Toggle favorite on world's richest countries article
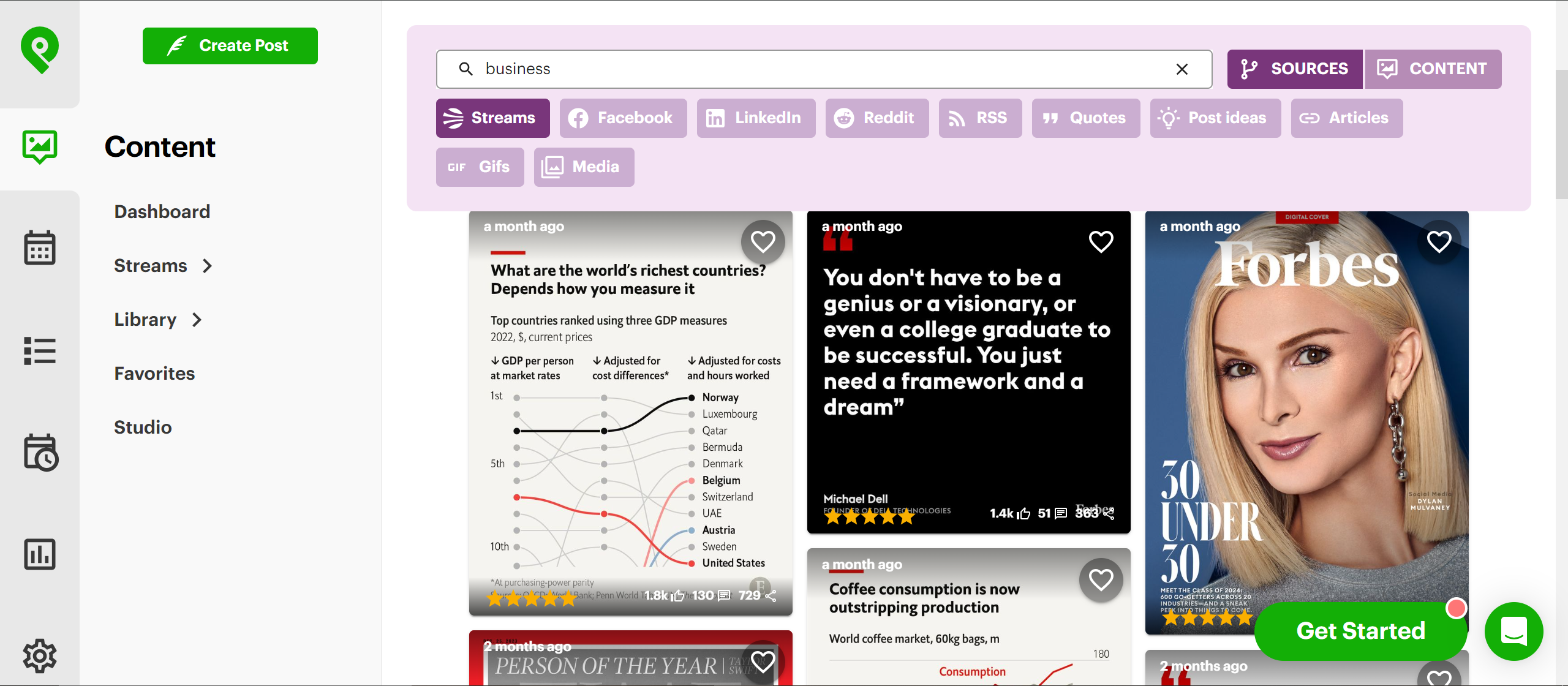This screenshot has height=686, width=1568. (763, 240)
